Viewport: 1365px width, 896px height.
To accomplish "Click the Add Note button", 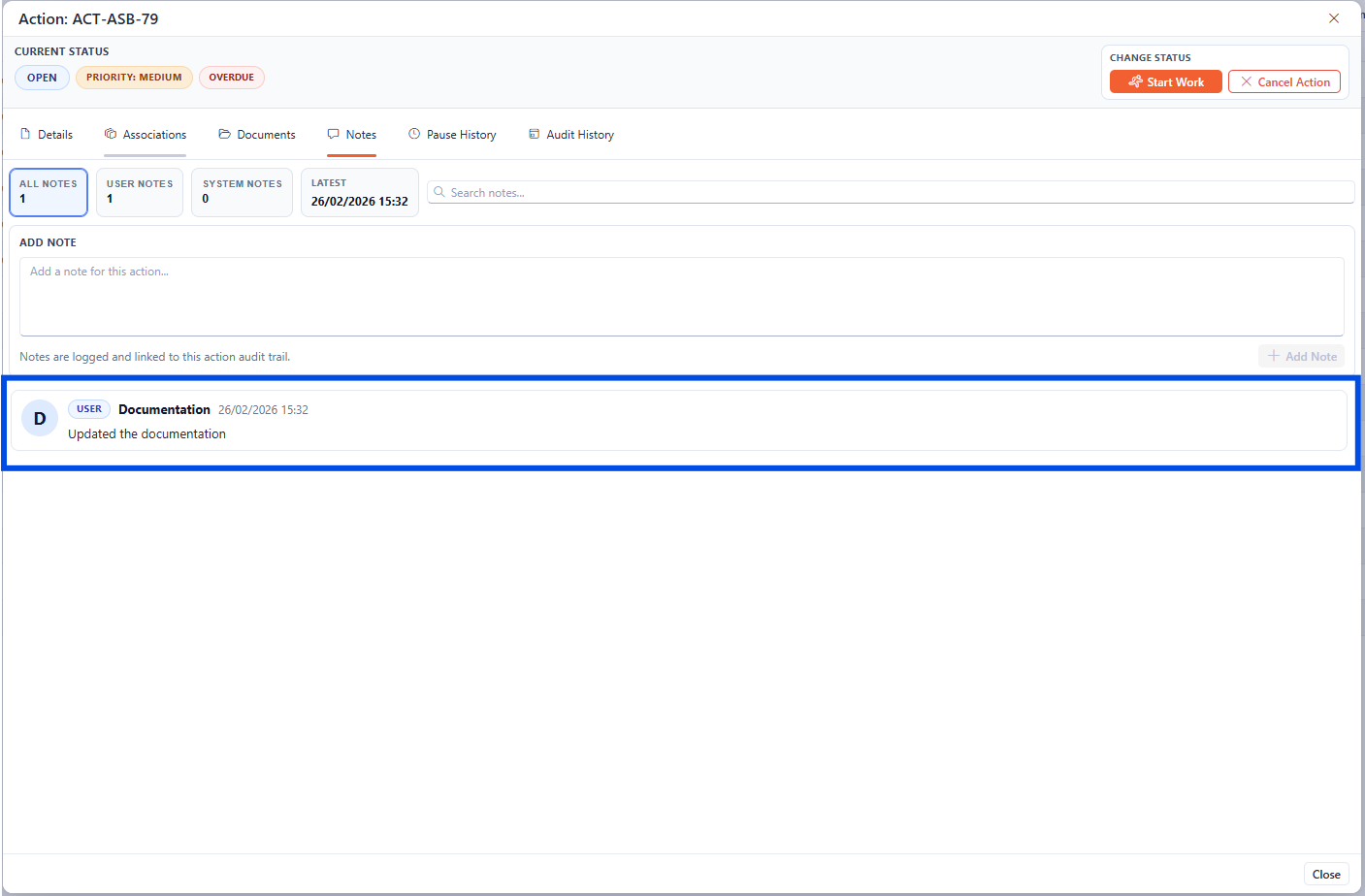I will point(1301,357).
